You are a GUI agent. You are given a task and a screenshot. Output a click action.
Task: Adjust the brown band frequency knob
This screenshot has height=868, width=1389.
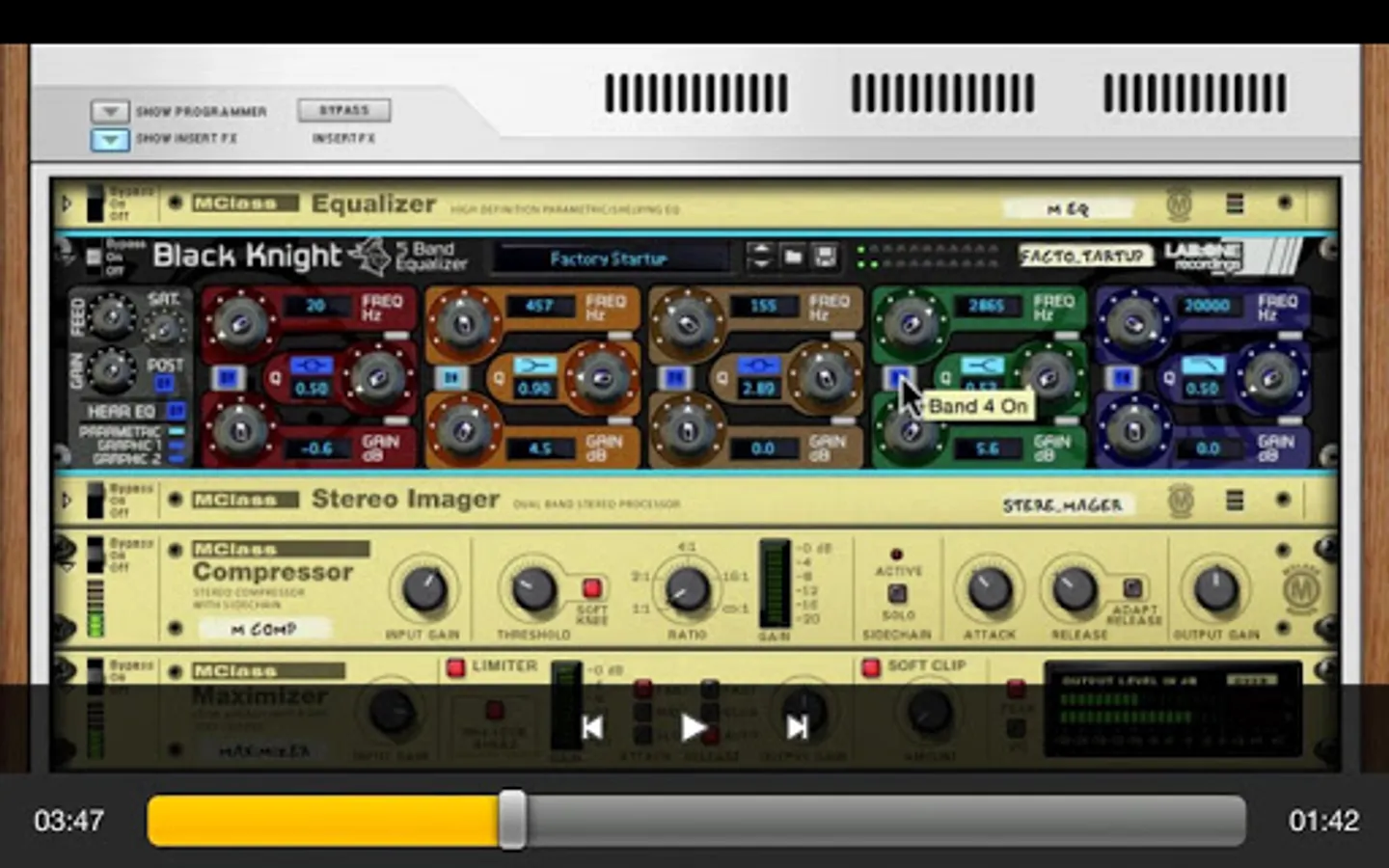pos(688,323)
